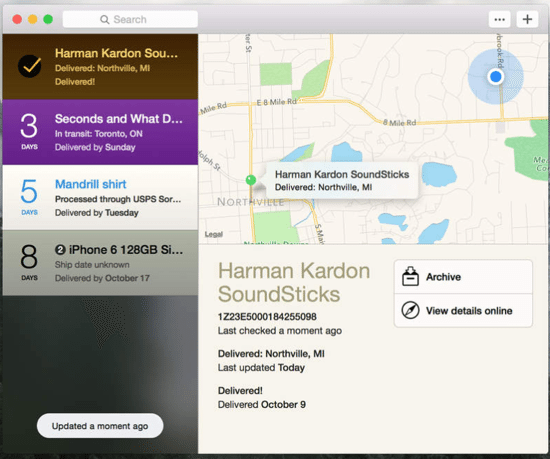Click Delivered by October 17 text

click(x=102, y=278)
